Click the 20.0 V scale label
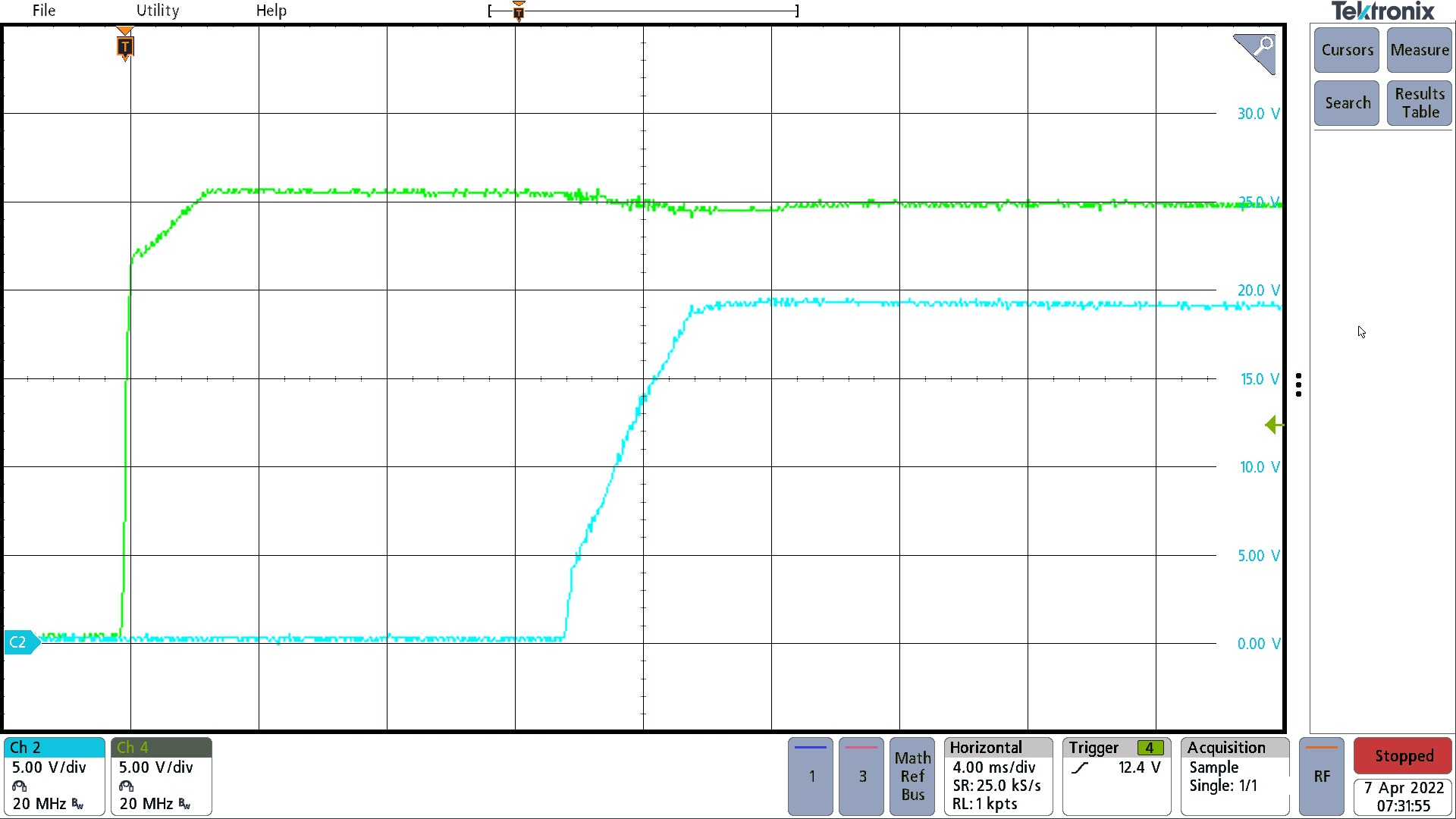This screenshot has height=819, width=1456. [1258, 290]
